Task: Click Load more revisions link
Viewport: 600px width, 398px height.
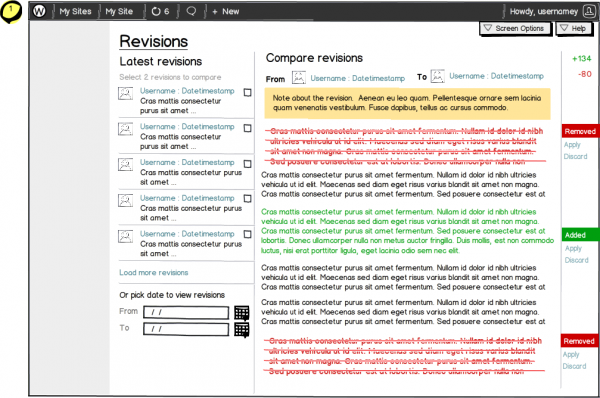Action: coord(153,272)
